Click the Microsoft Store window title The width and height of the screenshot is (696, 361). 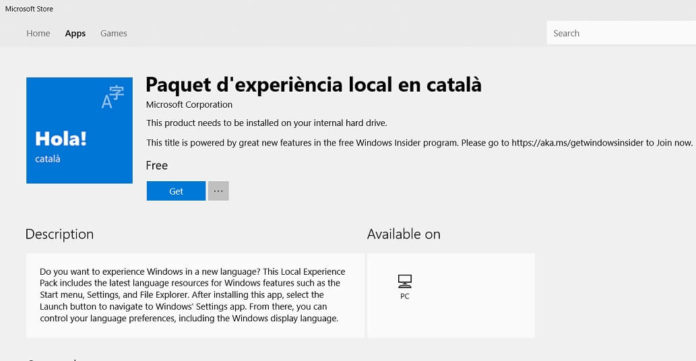point(29,9)
